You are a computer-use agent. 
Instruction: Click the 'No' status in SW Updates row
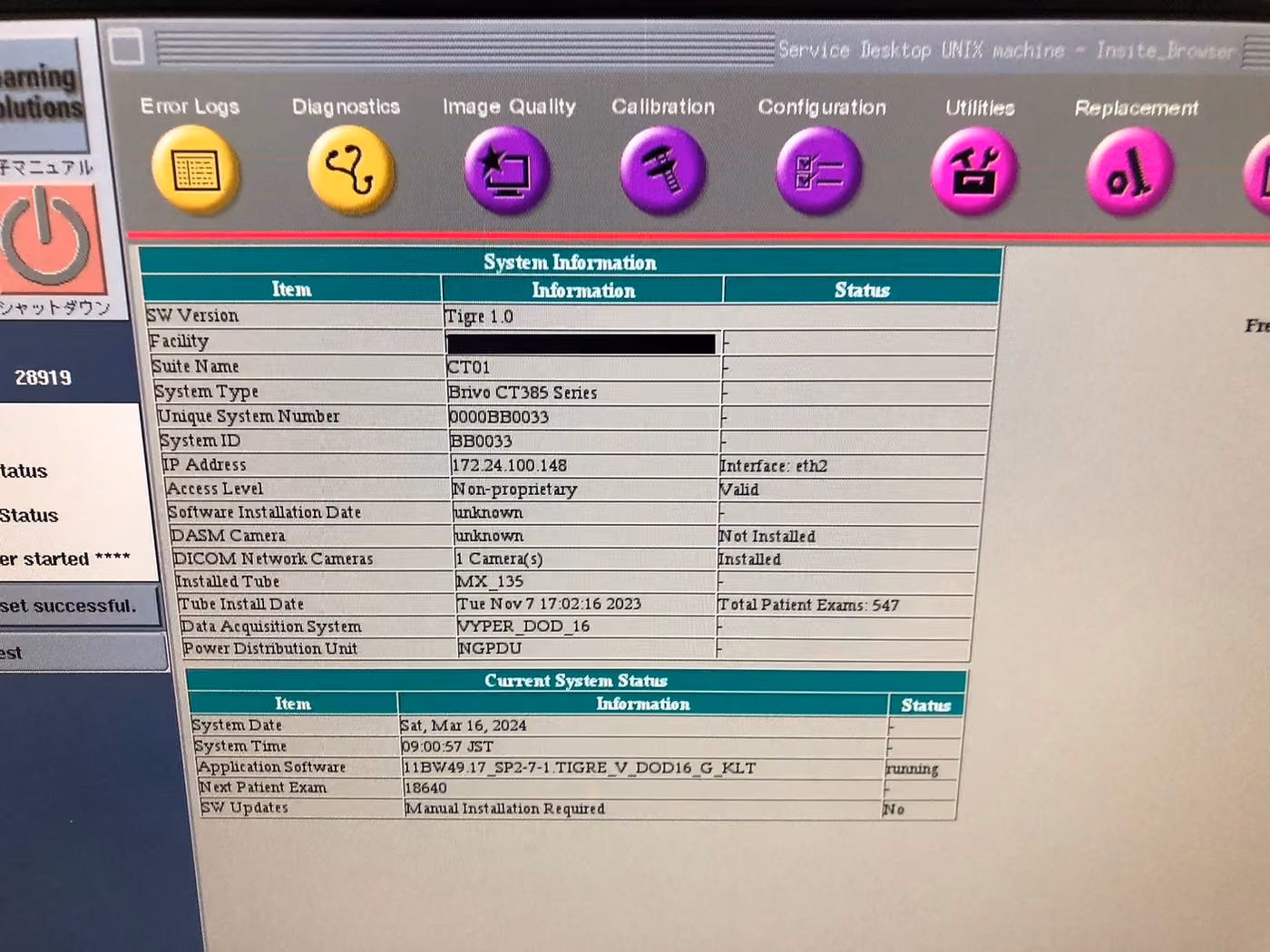click(894, 809)
